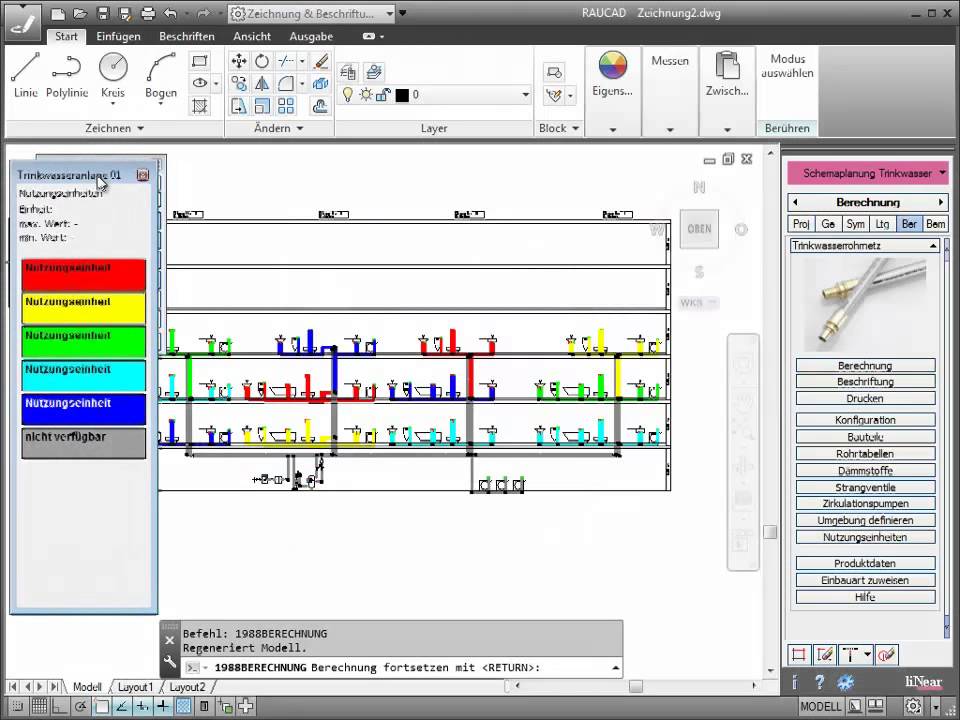960x720 pixels.
Task: Click the red Nutzungseinheit swatch
Action: click(x=84, y=274)
